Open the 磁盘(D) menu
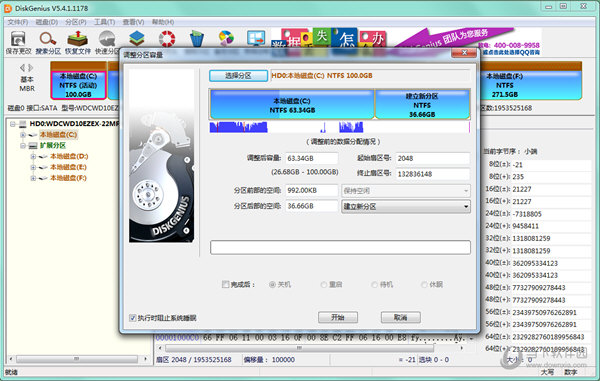This screenshot has width=600, height=381. tap(47, 22)
